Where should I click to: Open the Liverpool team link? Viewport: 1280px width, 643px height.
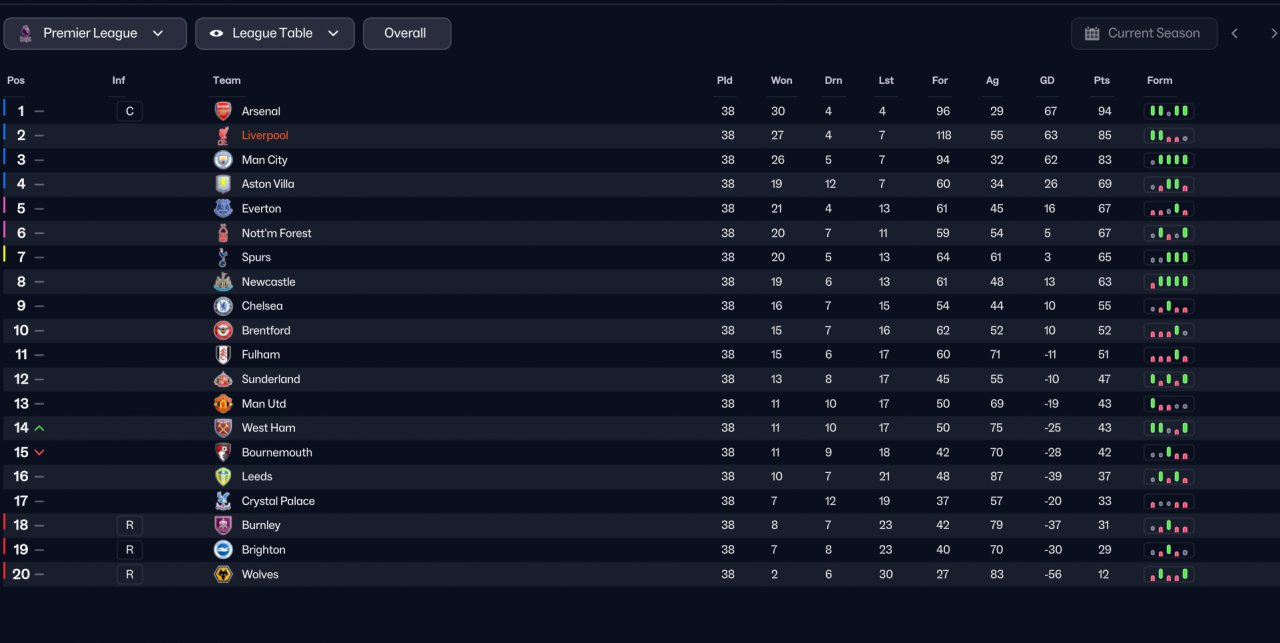point(265,135)
